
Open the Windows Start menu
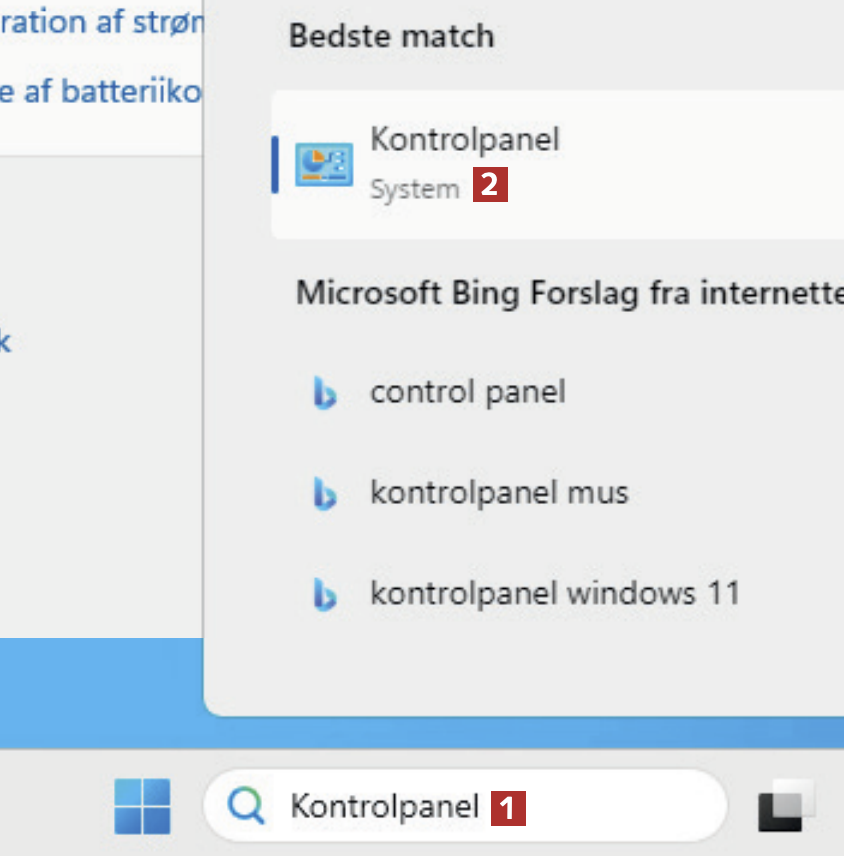click(x=142, y=805)
